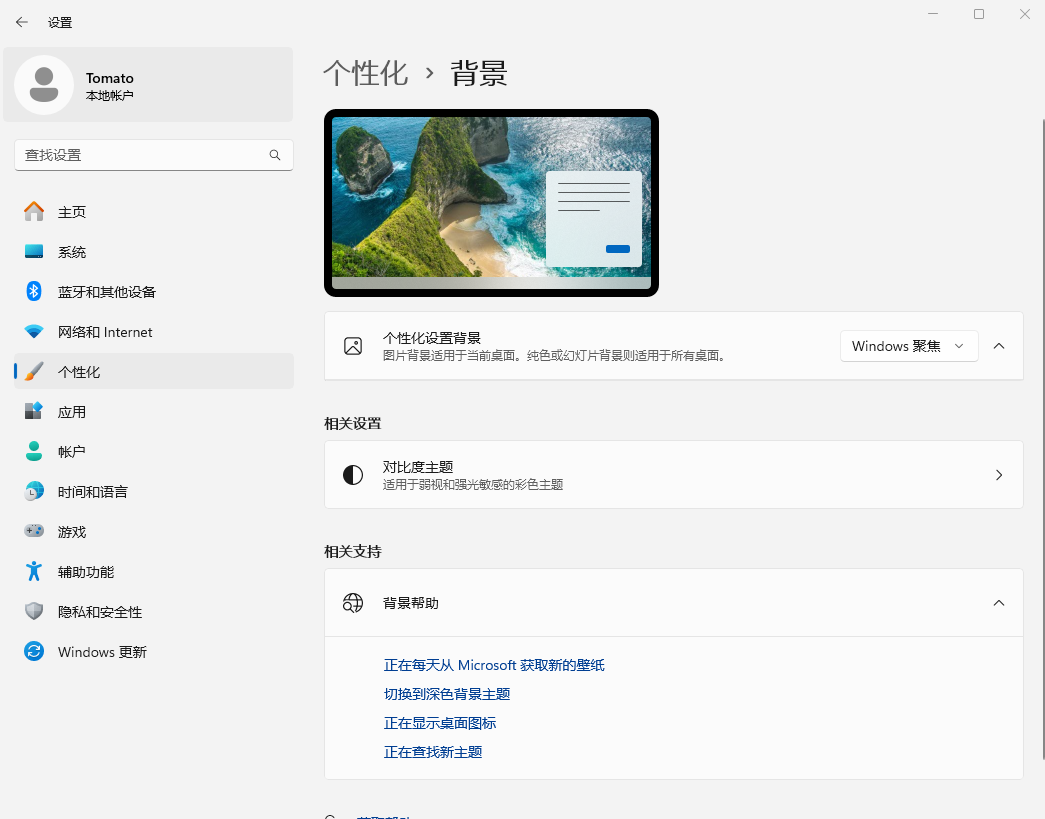
Task: Collapse the 背景帮助 section
Action: coord(998,603)
